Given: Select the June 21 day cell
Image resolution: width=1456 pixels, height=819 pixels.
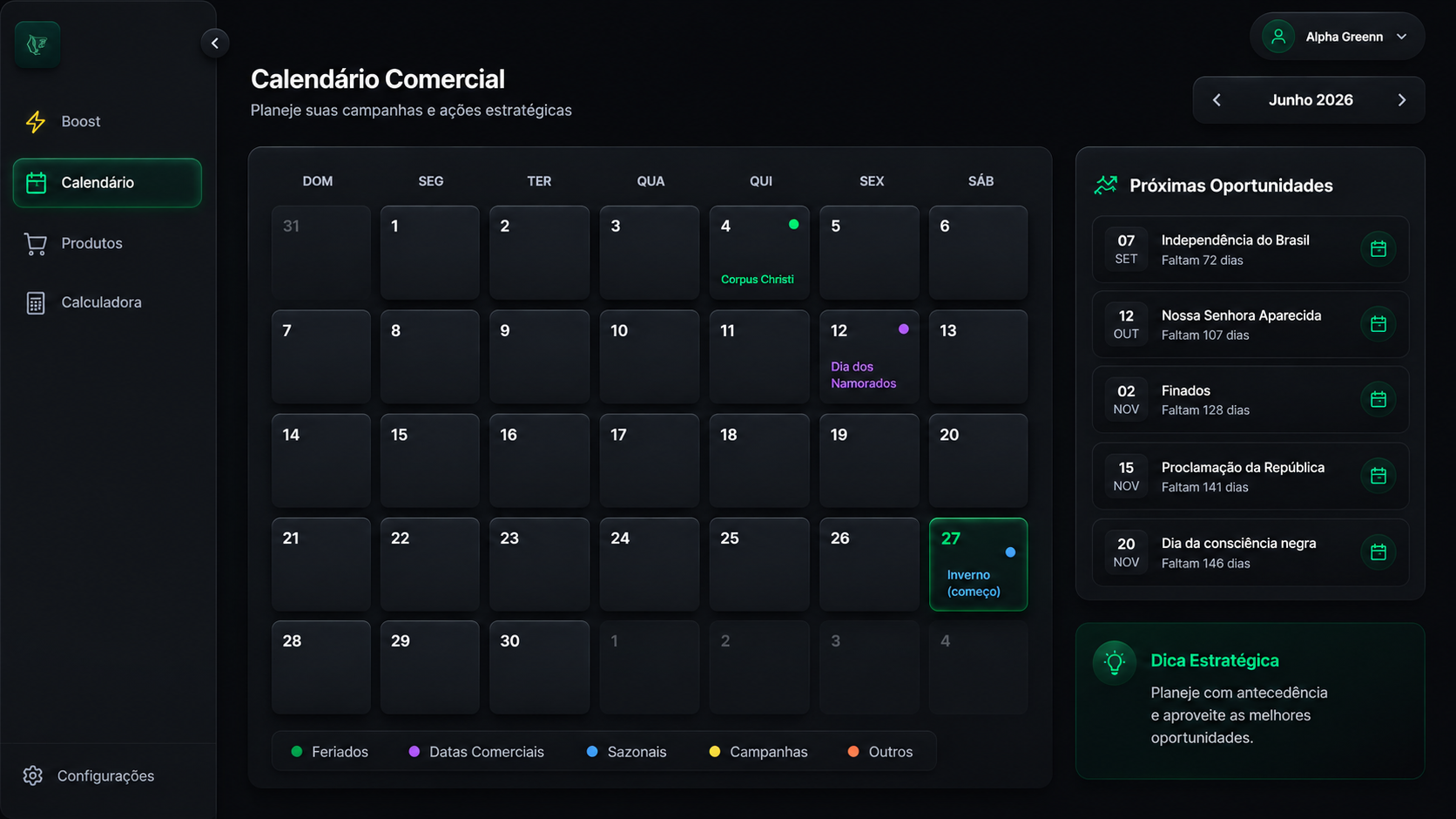Looking at the screenshot, I should tap(321, 565).
